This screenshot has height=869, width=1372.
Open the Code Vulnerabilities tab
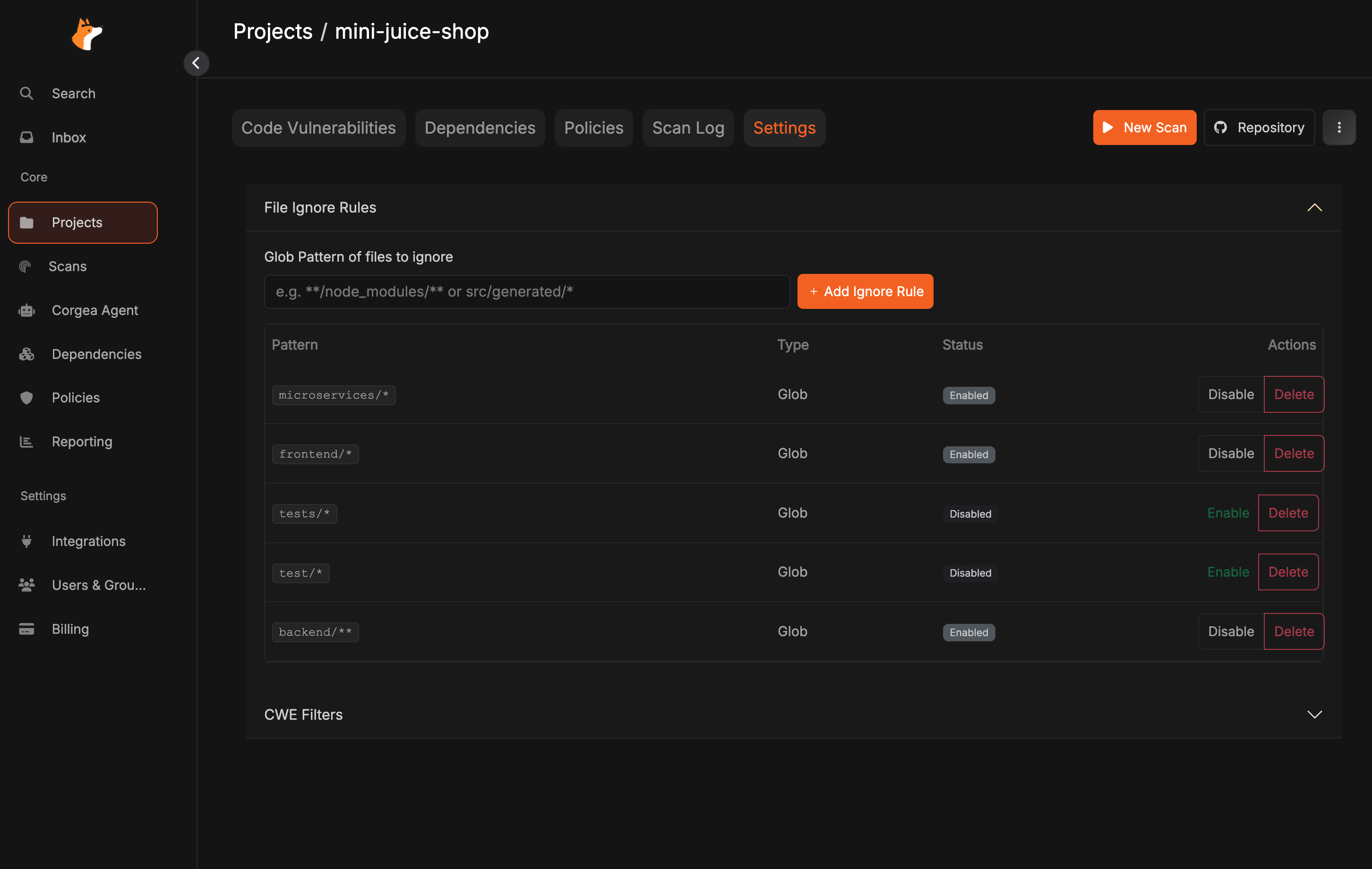click(x=318, y=128)
